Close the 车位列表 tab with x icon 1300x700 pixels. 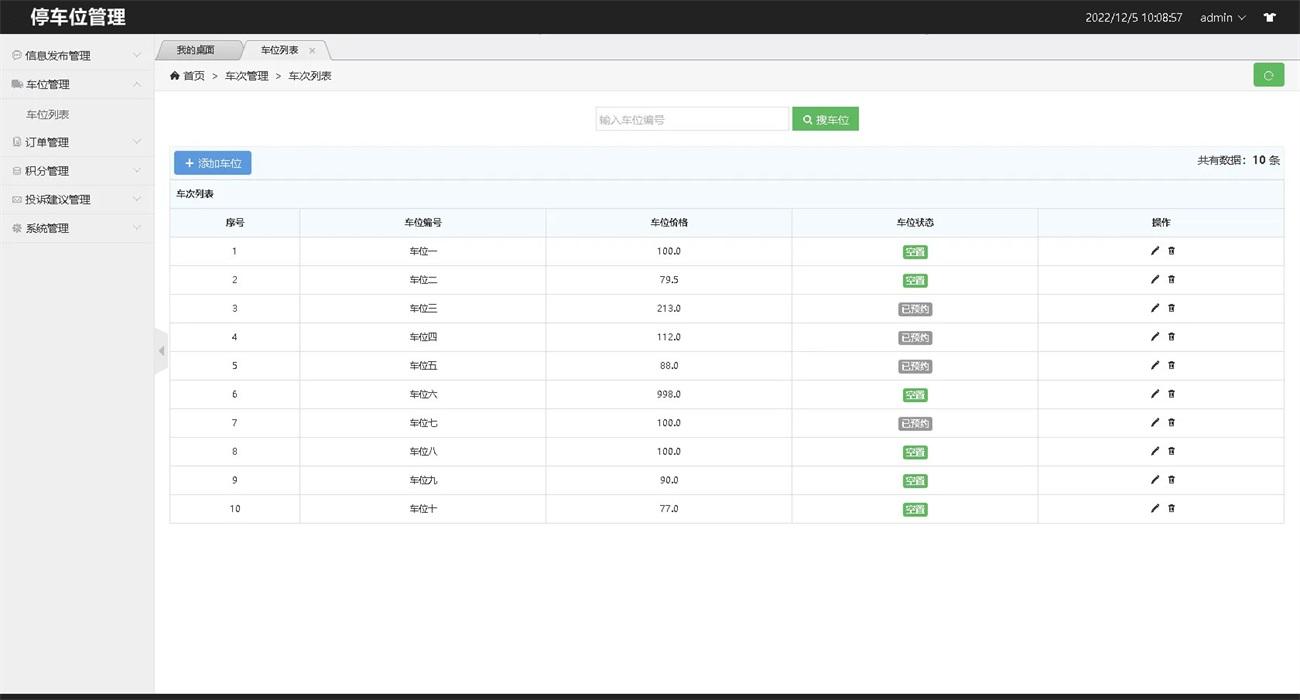[x=312, y=50]
